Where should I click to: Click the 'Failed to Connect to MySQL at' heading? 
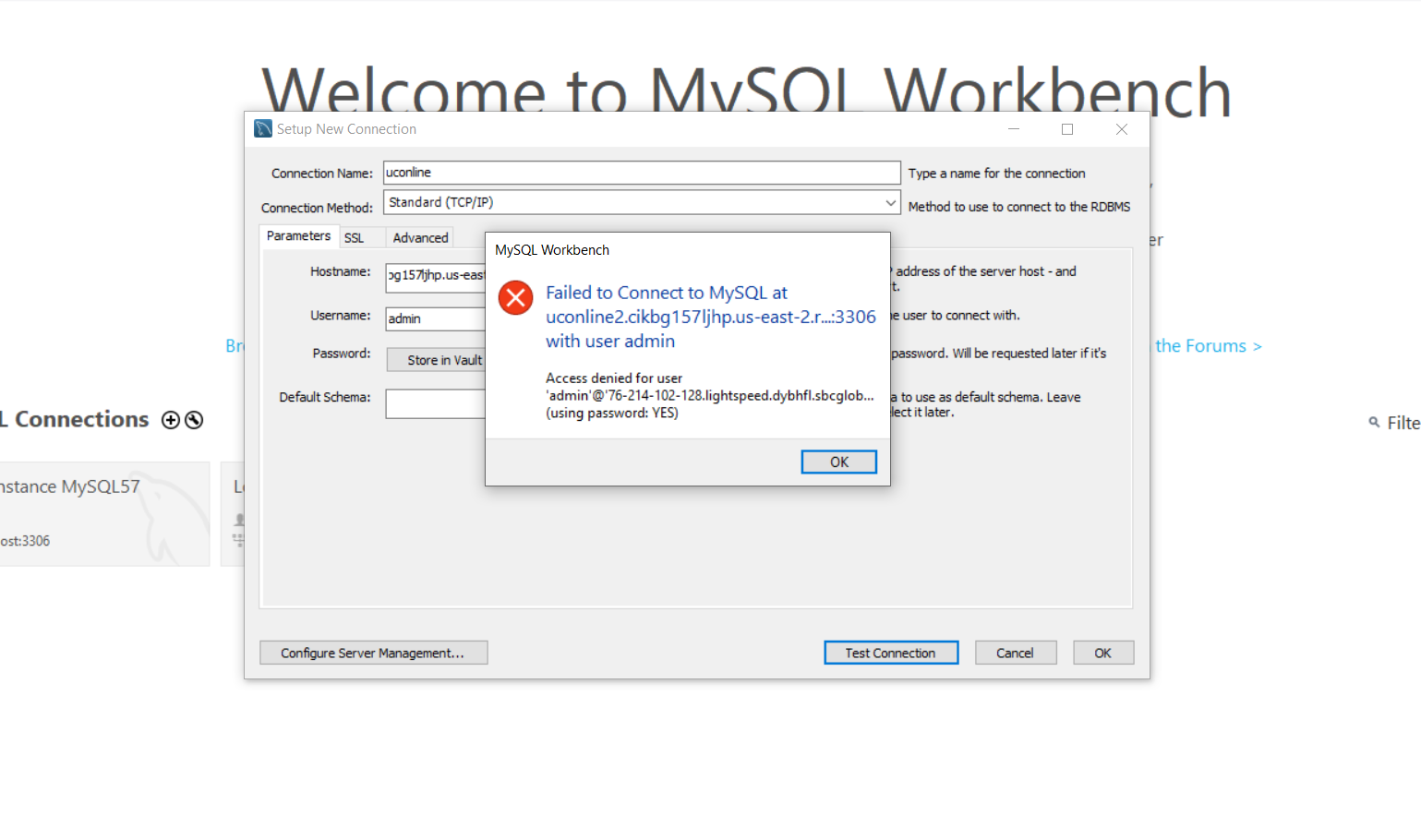tap(667, 293)
